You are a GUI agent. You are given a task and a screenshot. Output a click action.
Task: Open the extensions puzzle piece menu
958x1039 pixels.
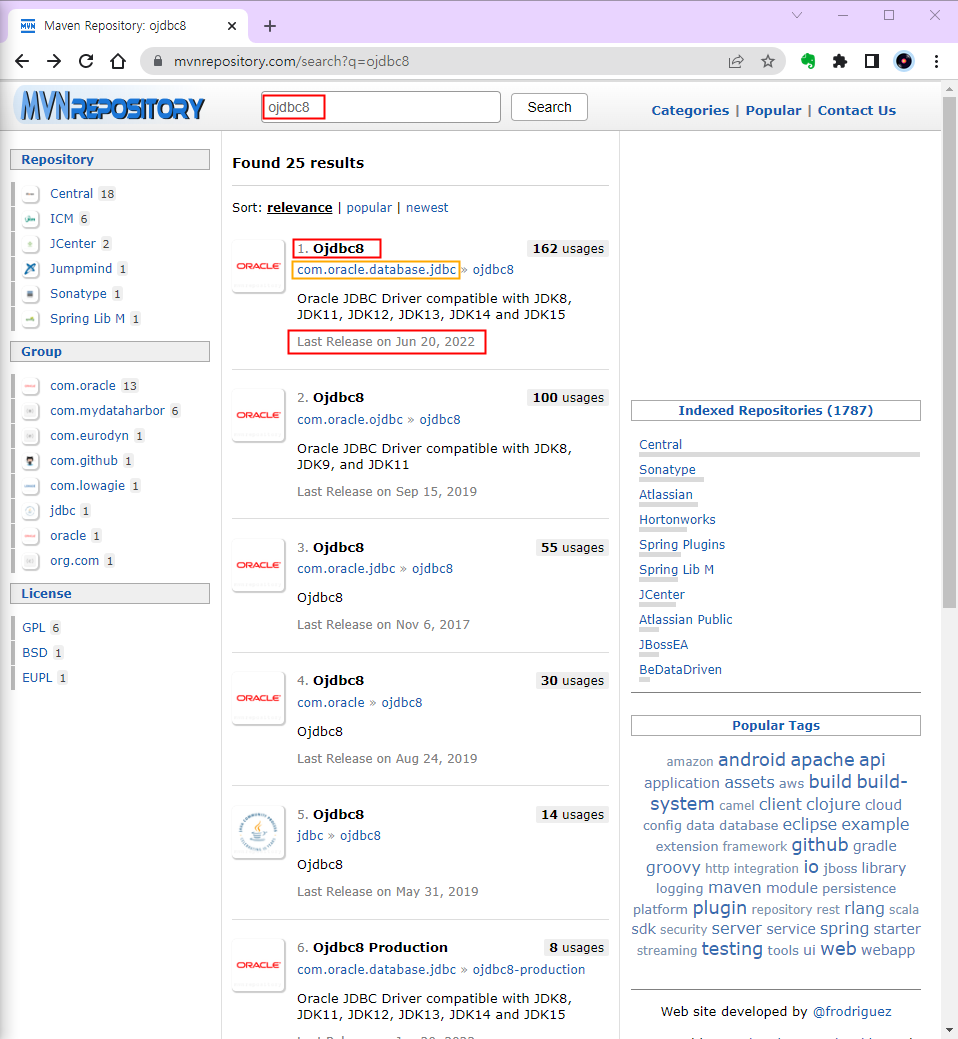coord(839,62)
